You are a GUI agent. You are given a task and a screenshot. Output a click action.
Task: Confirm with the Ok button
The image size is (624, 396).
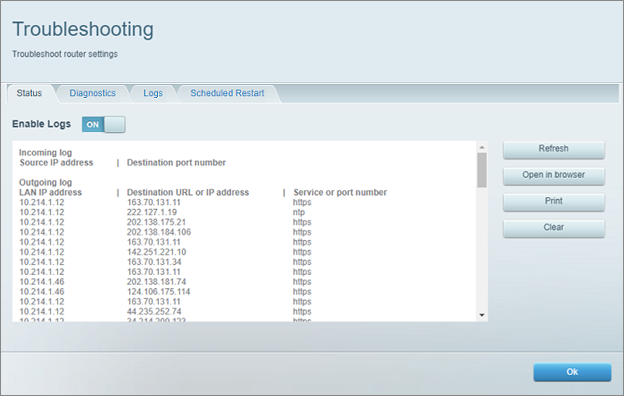[572, 372]
